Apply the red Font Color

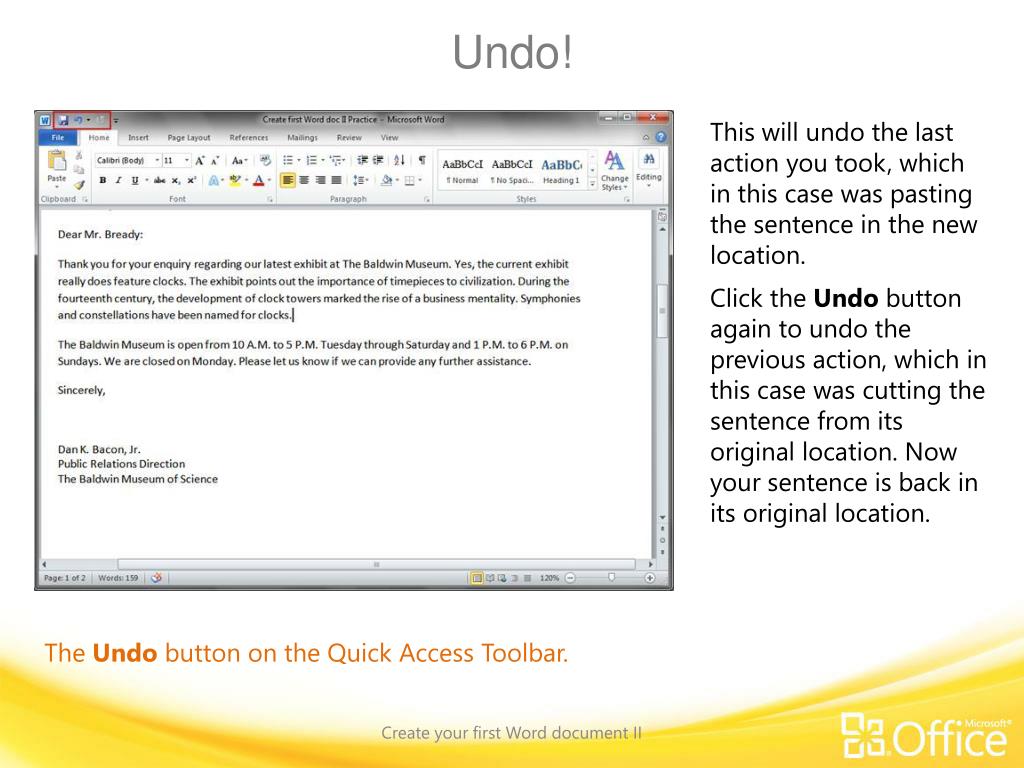259,180
